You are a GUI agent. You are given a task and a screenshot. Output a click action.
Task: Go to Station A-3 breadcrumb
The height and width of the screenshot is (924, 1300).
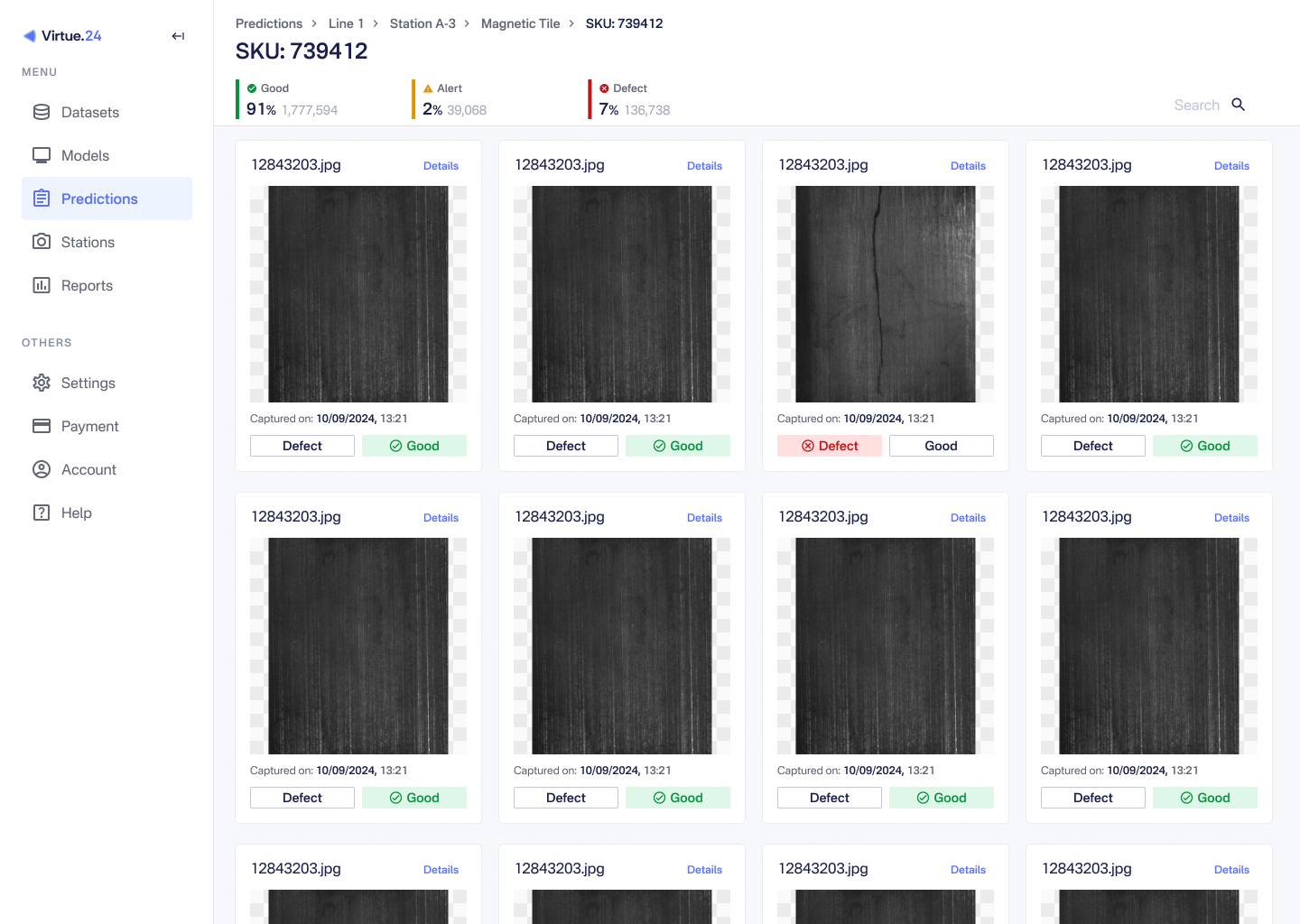422,23
